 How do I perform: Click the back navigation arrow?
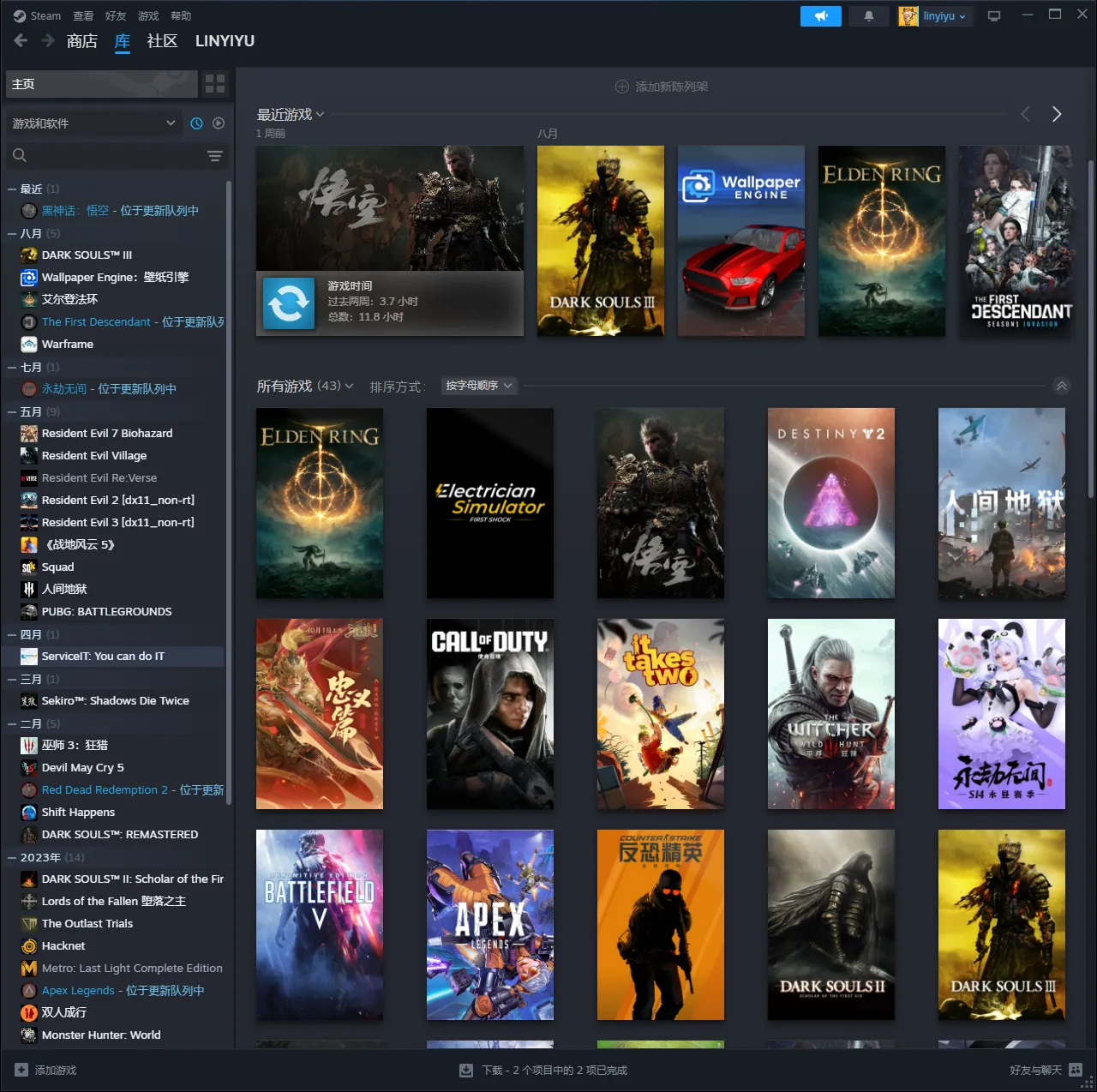[21, 41]
